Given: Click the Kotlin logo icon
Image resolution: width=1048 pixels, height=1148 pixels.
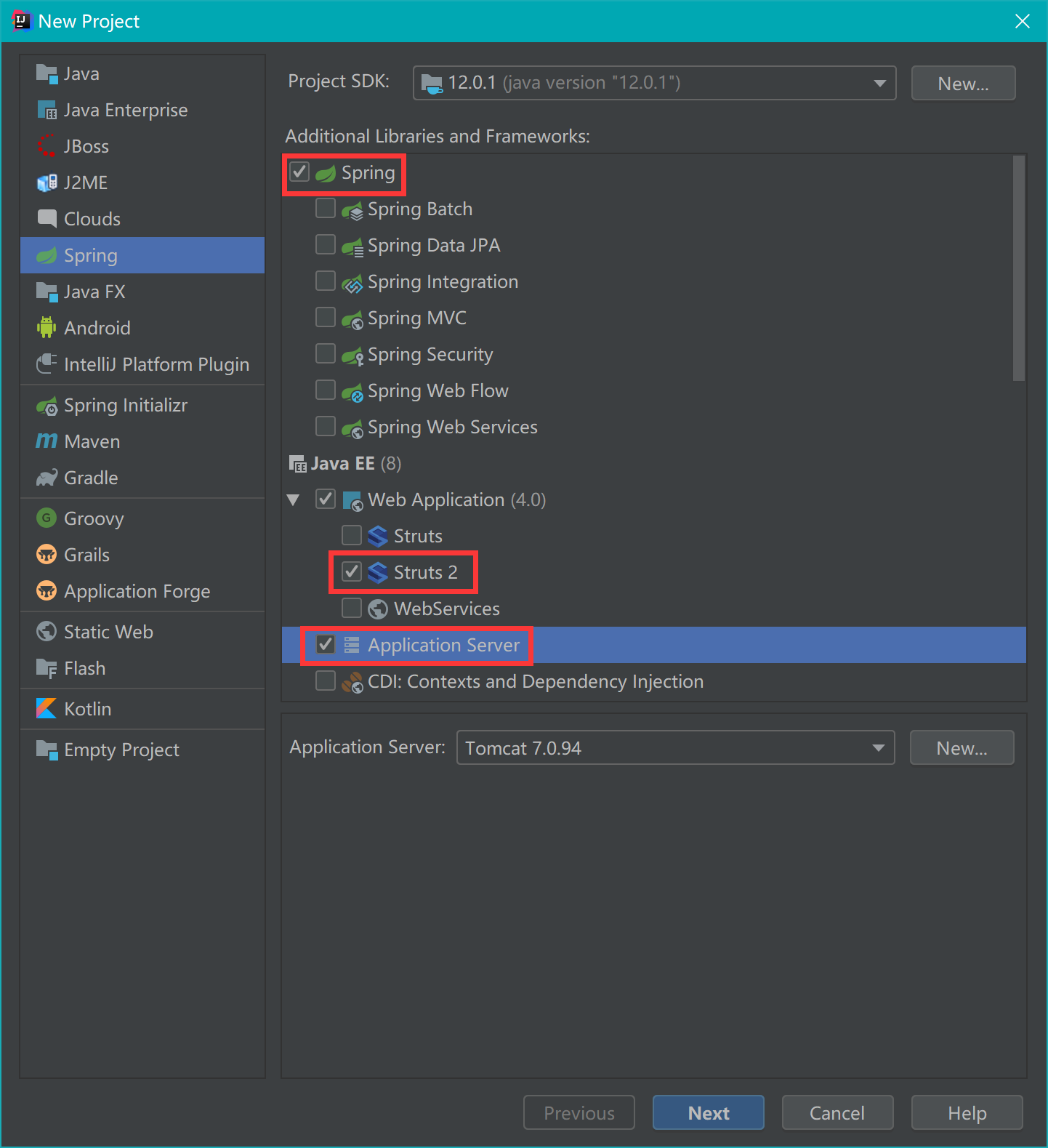Looking at the screenshot, I should [x=47, y=709].
